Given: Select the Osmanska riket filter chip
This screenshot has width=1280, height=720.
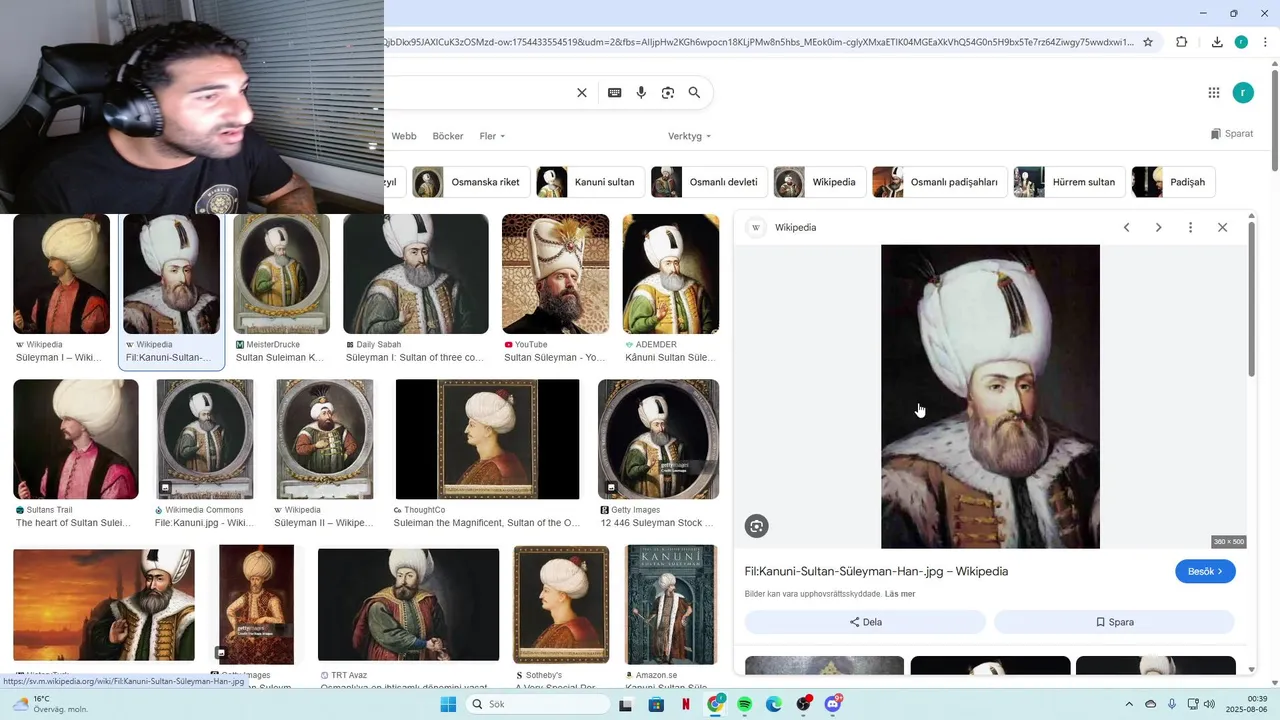Looking at the screenshot, I should tap(469, 182).
